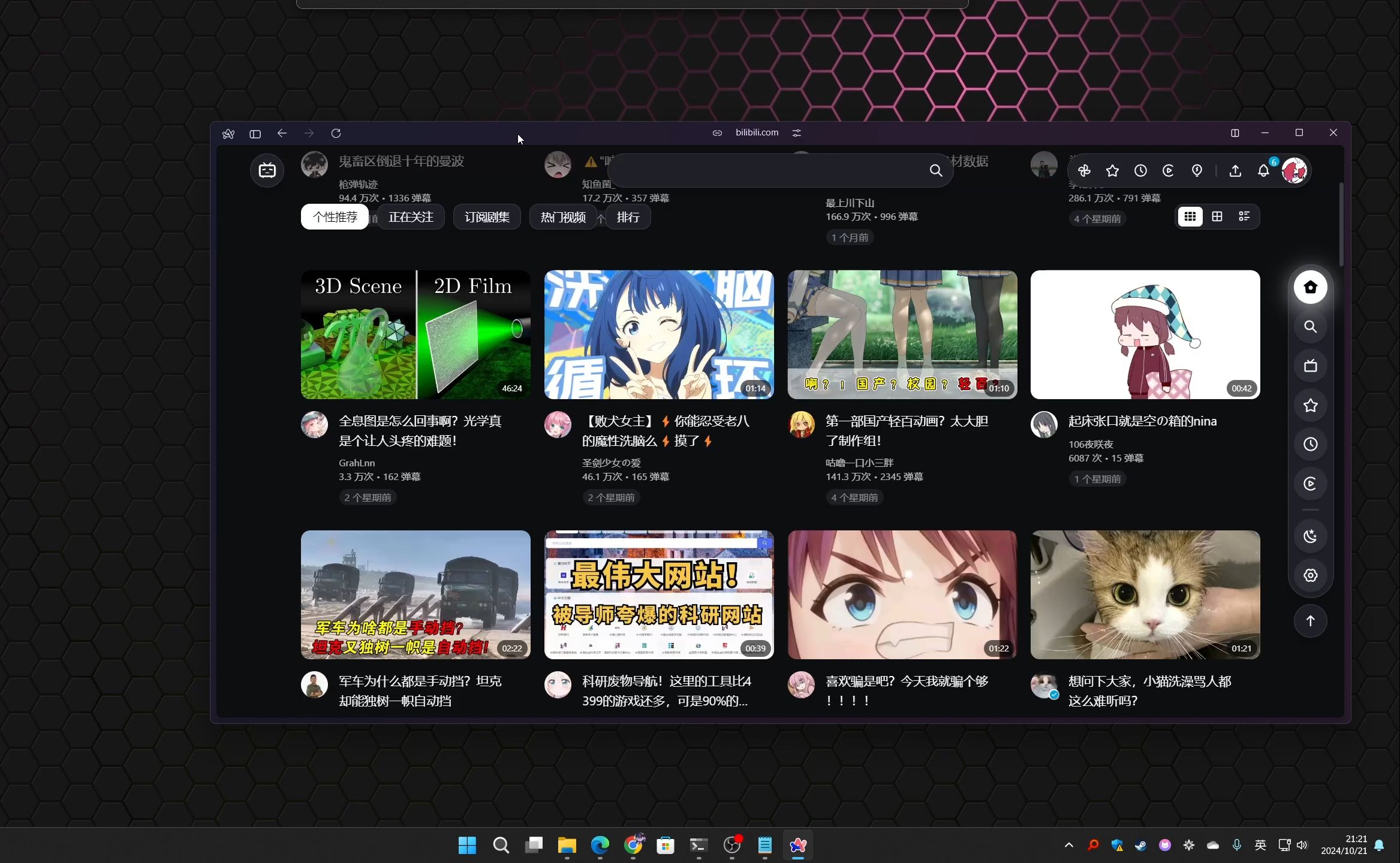Open search from the right dock
This screenshot has width=1400, height=863.
click(1310, 327)
